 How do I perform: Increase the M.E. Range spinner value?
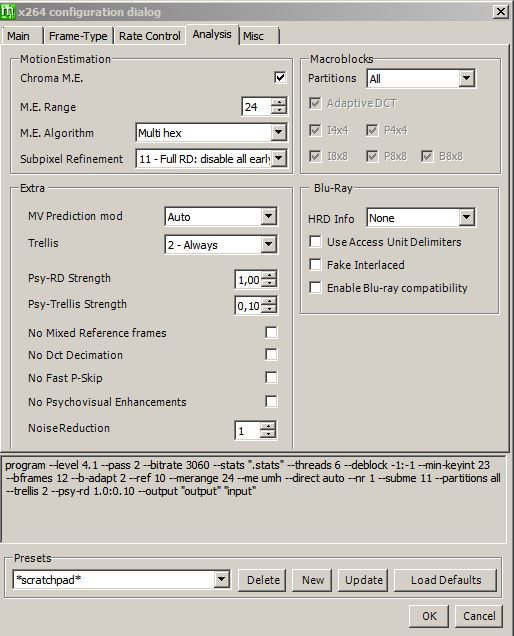tap(279, 102)
